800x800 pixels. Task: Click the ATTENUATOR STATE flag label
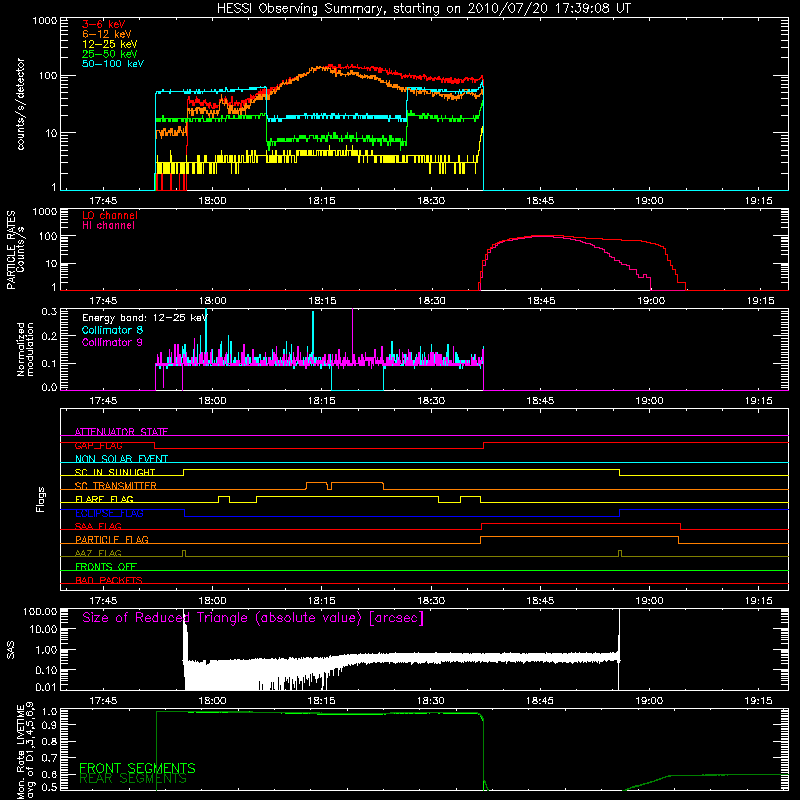(121, 432)
